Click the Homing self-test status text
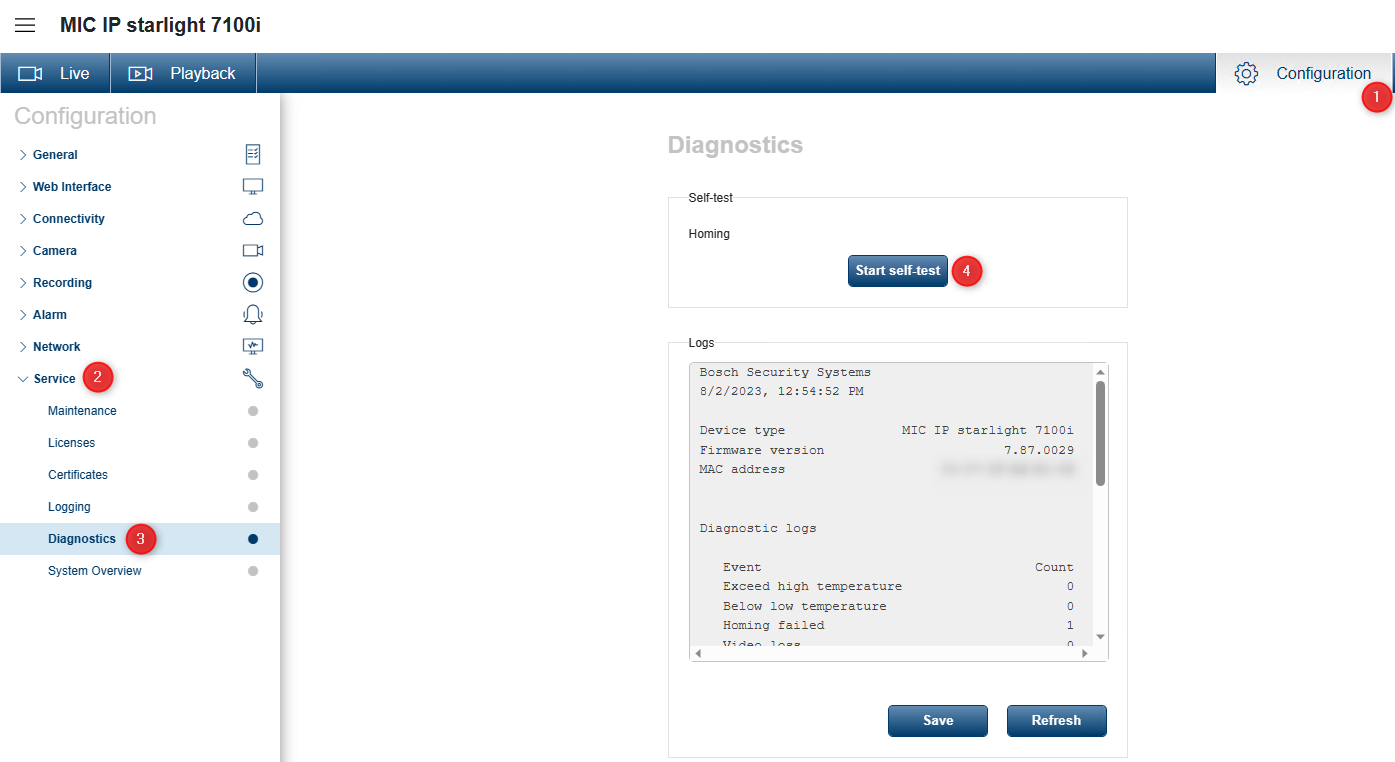Screen dimensions: 1395x762 [x=709, y=234]
